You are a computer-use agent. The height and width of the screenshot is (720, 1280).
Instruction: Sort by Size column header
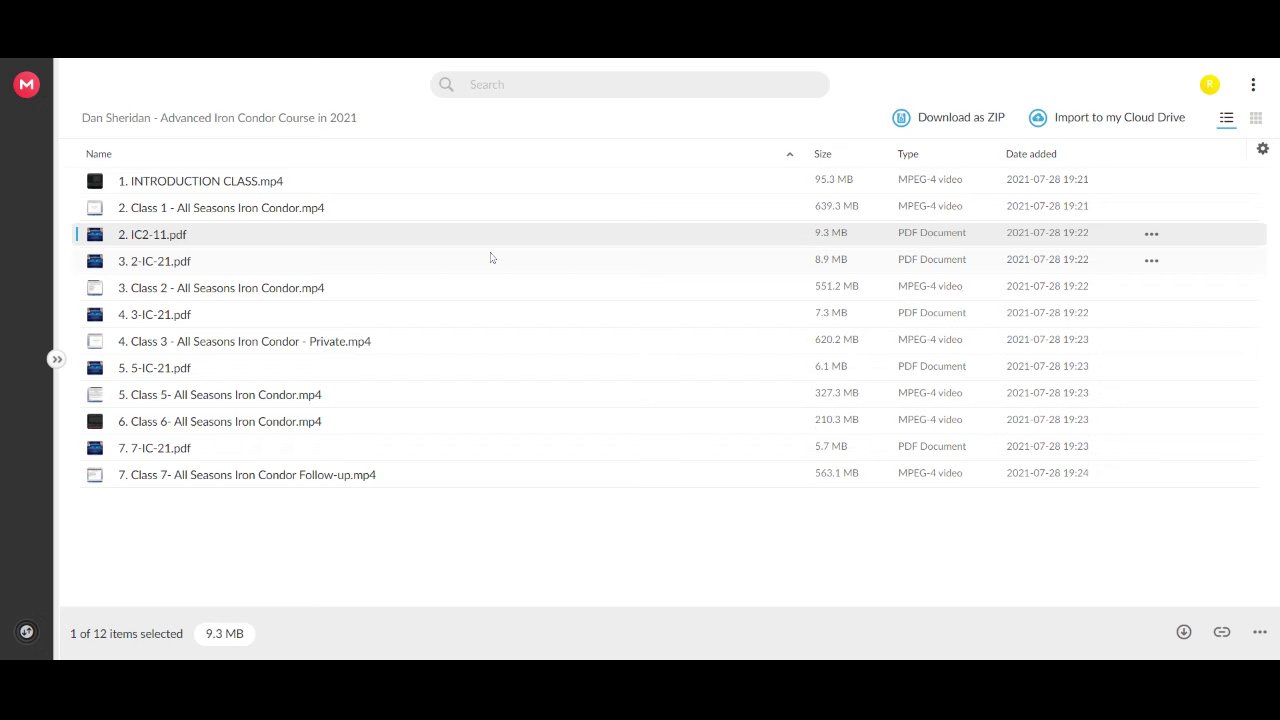(x=822, y=154)
